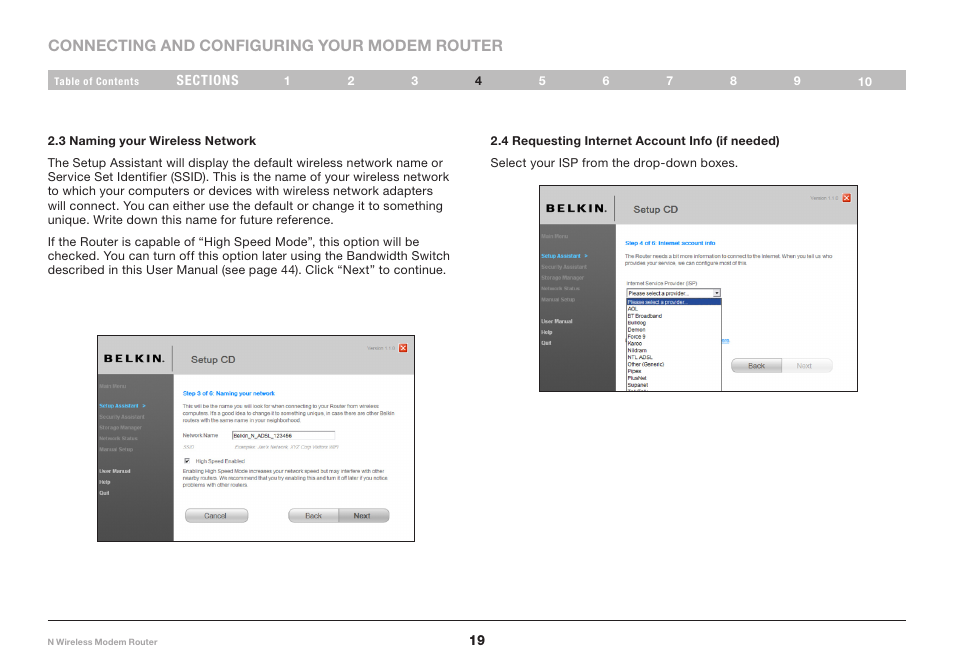Close the Step 4 Setup CD window

pos(846,198)
